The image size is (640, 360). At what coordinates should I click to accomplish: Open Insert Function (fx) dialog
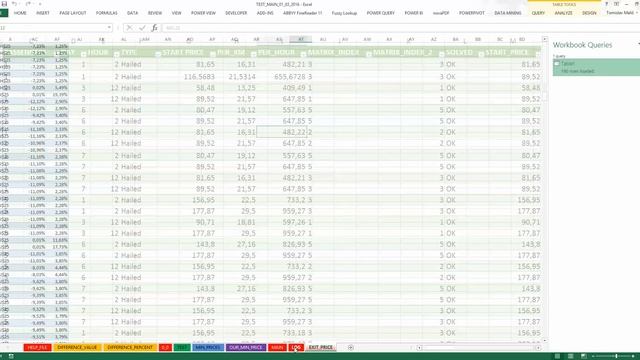(x=154, y=28)
